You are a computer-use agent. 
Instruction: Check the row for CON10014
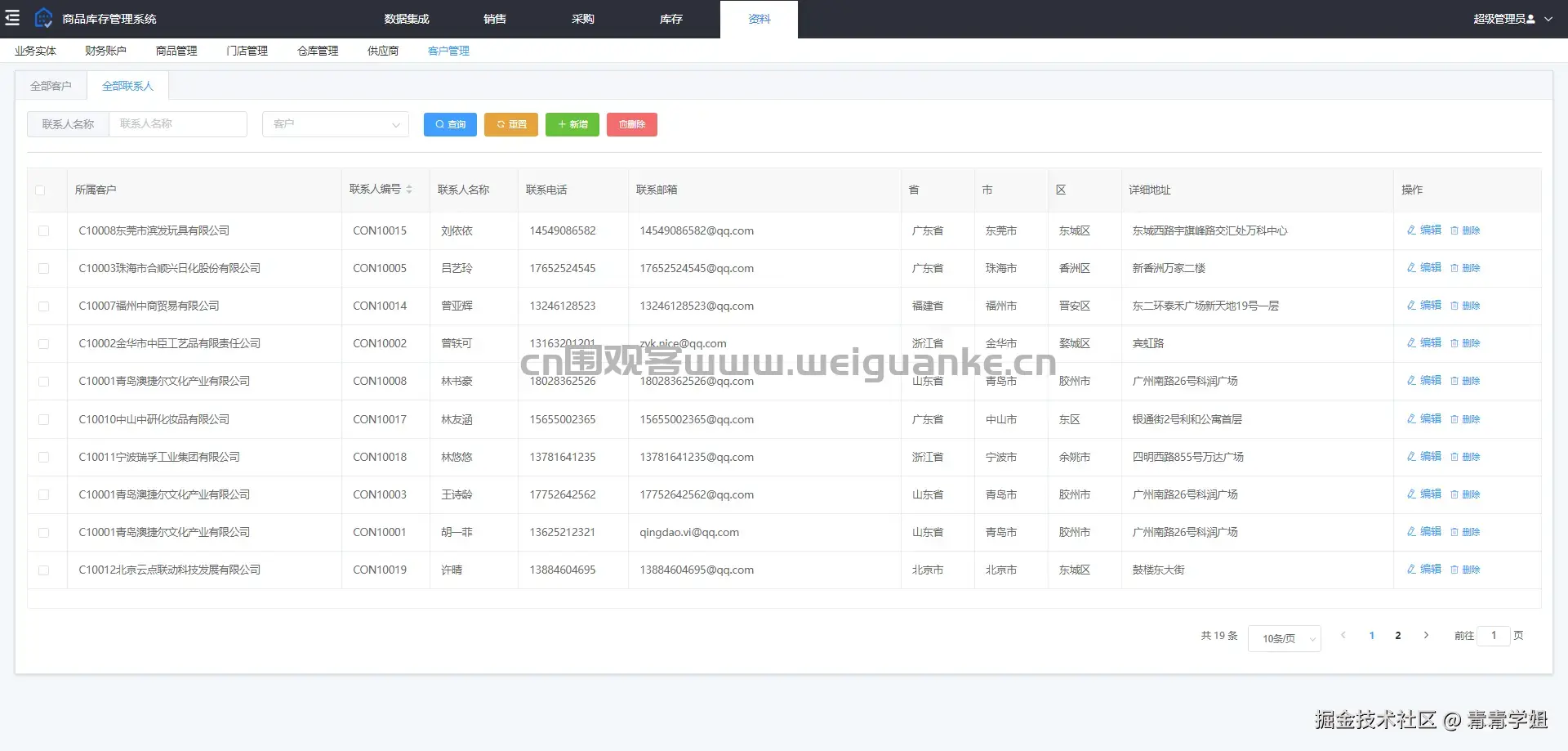pyautogui.click(x=43, y=306)
